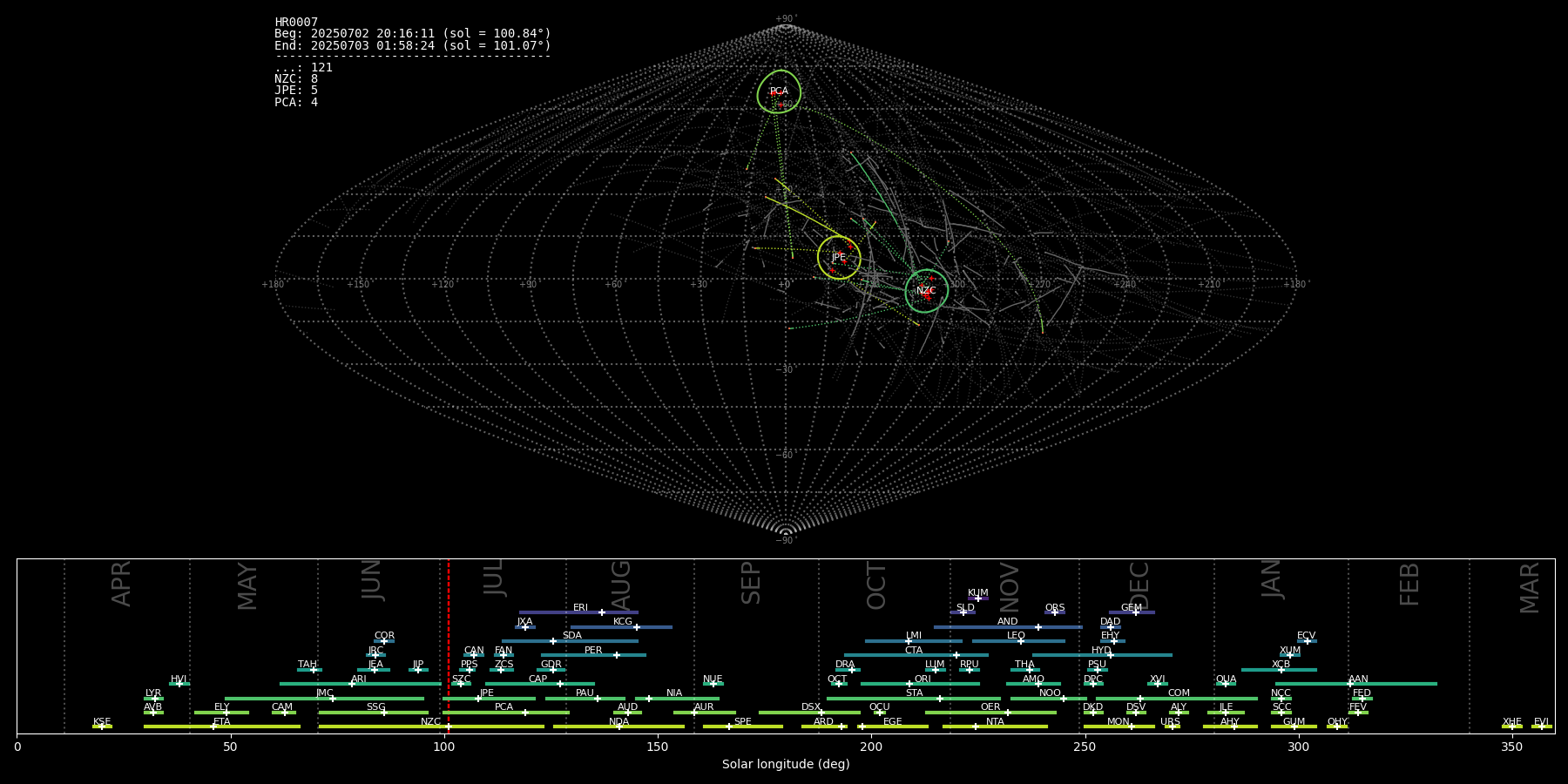This screenshot has height=784, width=1568.
Task: Click the SPE shower label
Action: pos(742,722)
